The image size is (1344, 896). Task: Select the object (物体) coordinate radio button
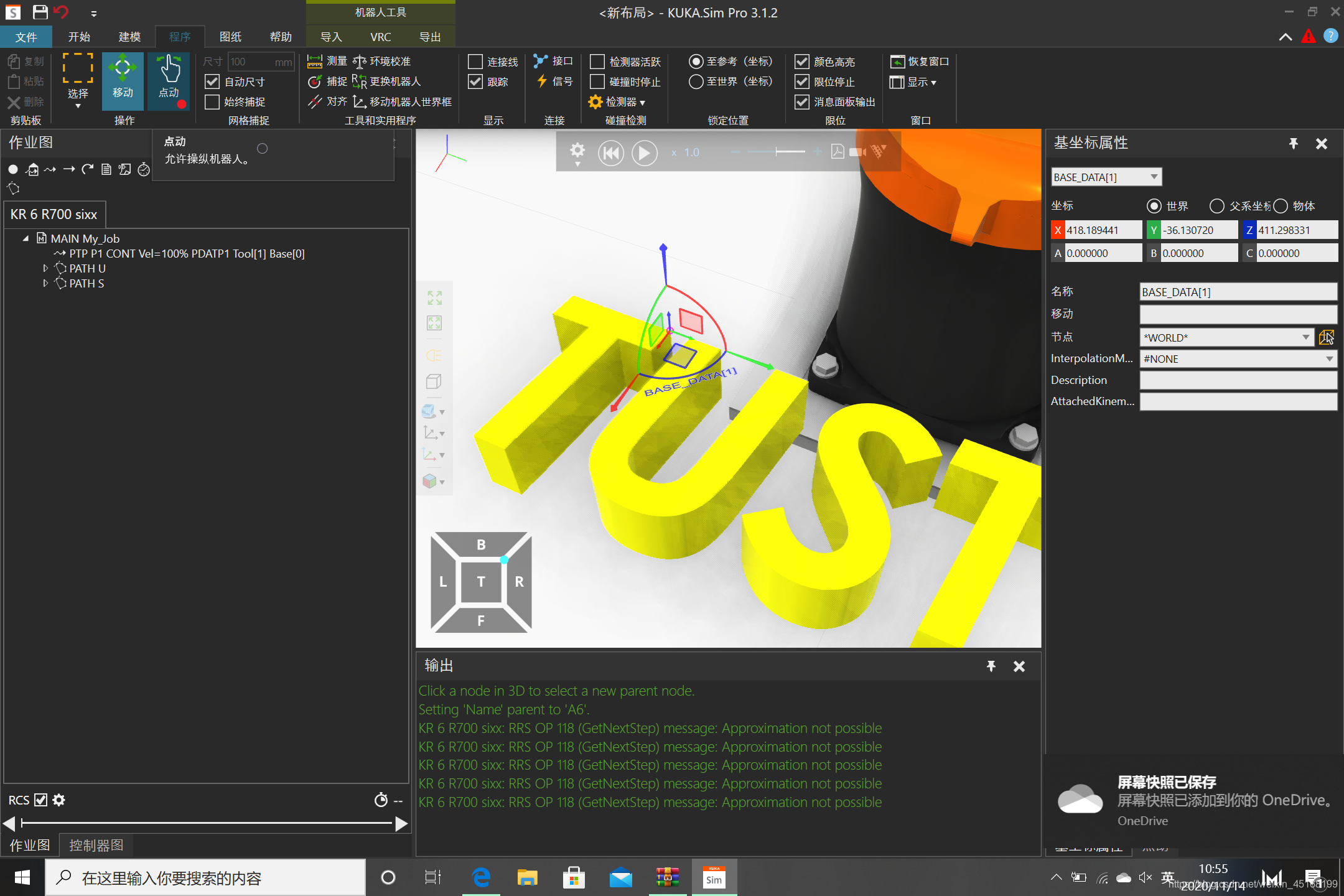coord(1281,206)
